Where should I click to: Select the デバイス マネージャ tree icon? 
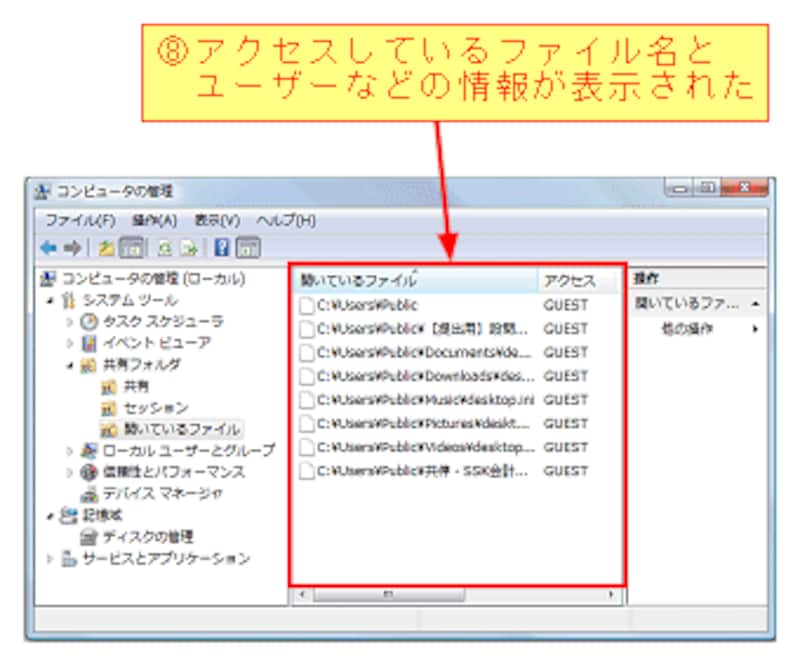click(89, 493)
